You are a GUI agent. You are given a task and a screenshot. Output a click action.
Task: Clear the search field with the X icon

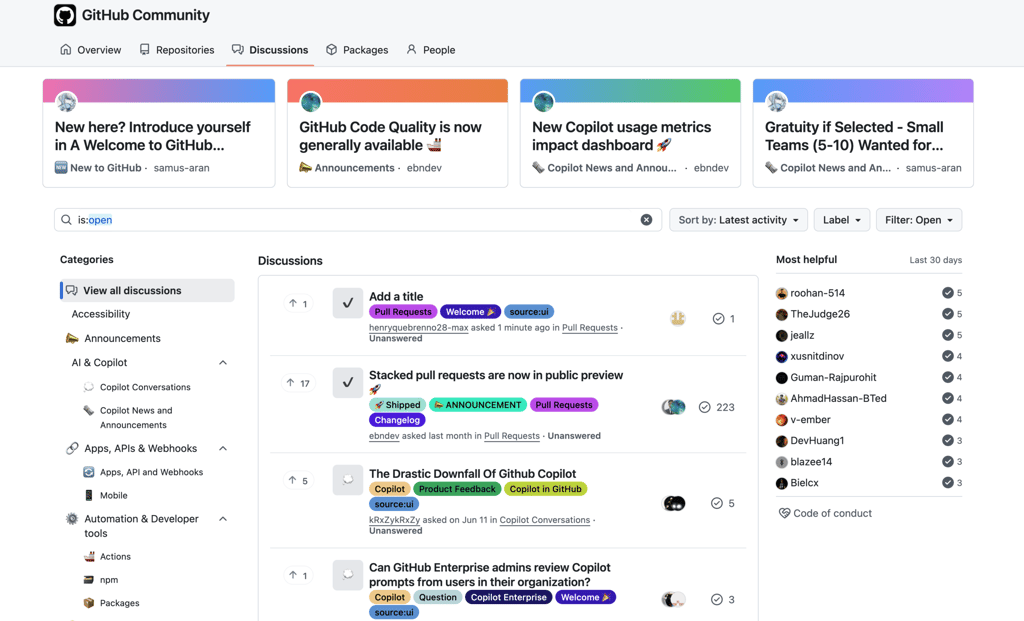tap(646, 220)
